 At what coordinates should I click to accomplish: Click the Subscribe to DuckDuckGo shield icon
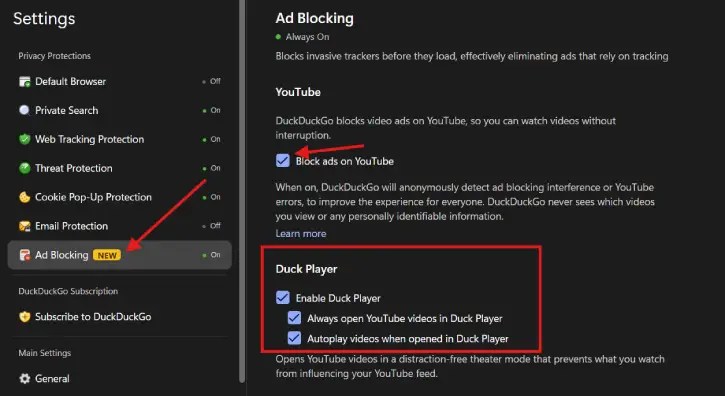coord(25,317)
